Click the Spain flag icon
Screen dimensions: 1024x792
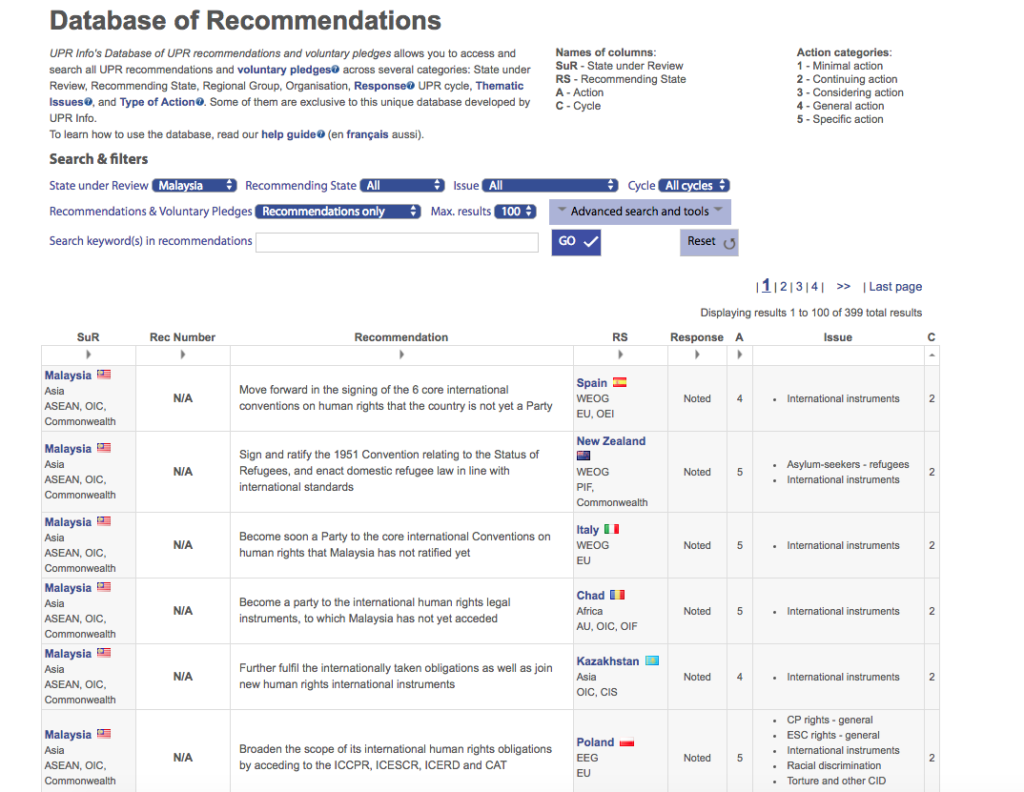click(x=619, y=383)
